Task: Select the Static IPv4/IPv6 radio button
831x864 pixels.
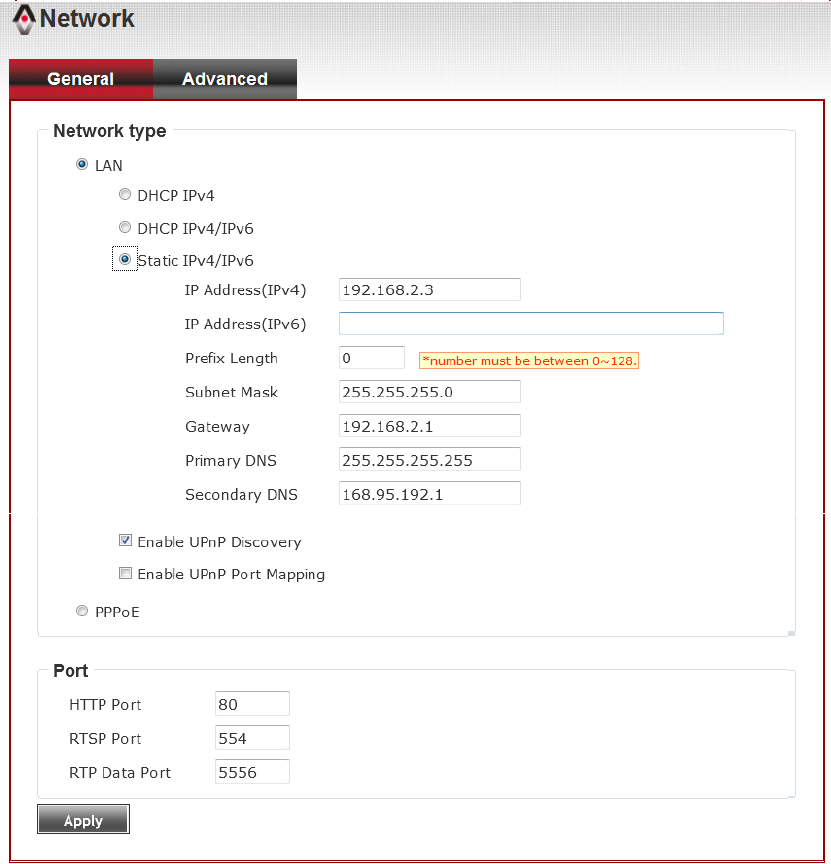Action: (x=125, y=259)
